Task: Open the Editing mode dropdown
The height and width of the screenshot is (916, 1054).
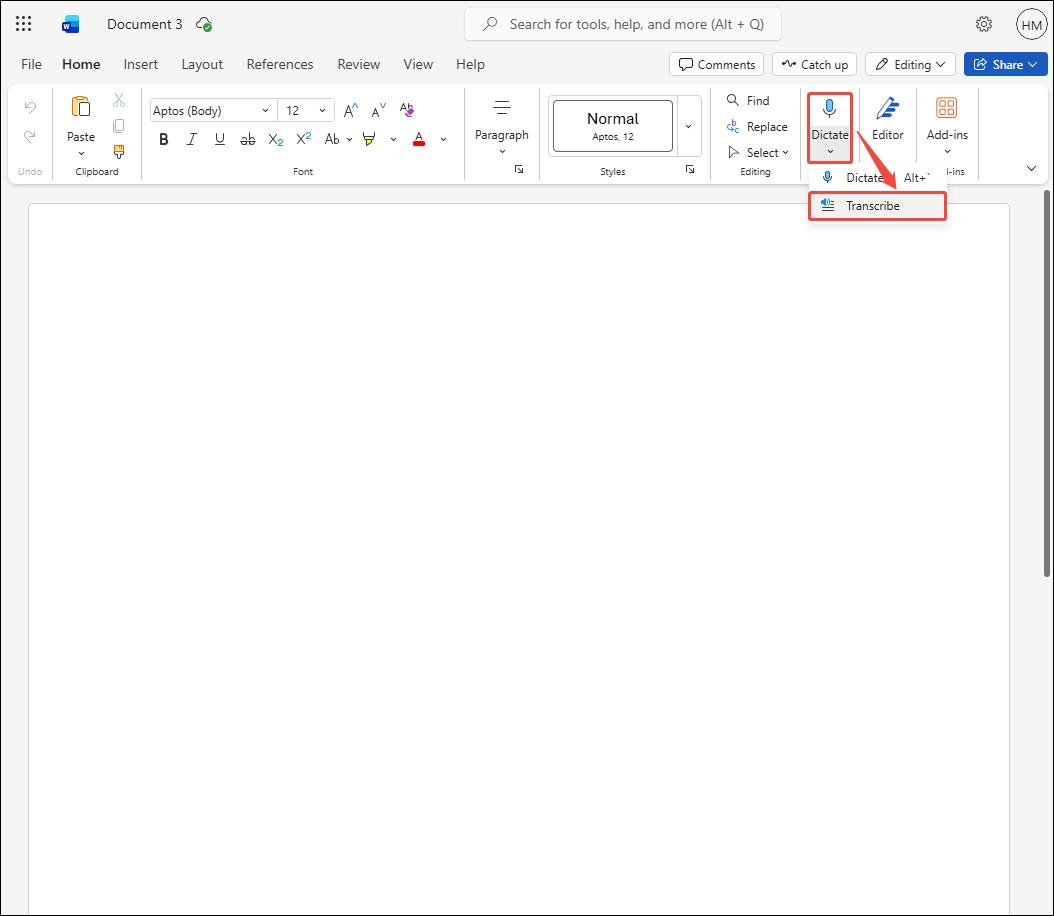Action: coord(910,65)
